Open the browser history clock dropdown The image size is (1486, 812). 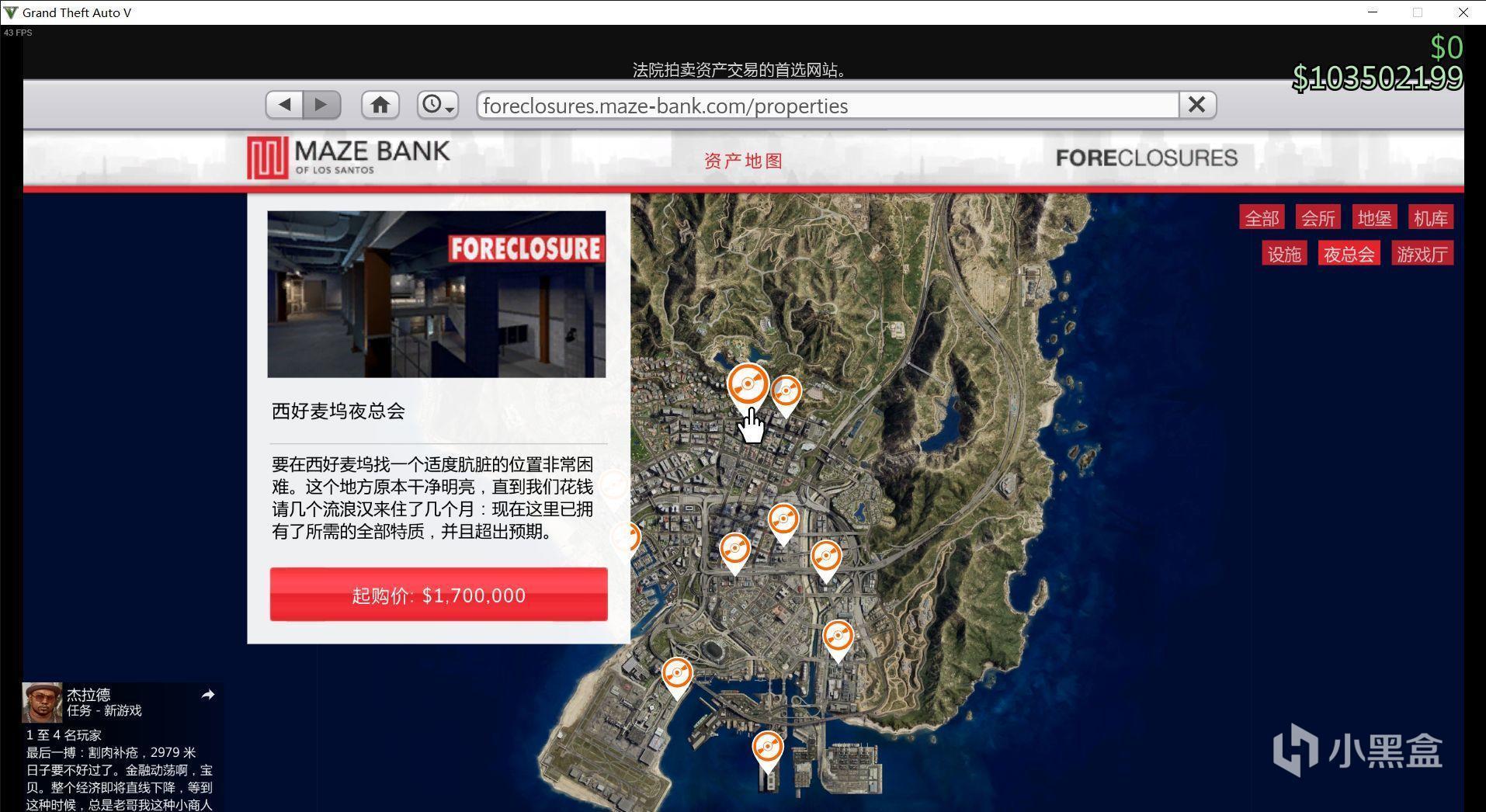(437, 105)
